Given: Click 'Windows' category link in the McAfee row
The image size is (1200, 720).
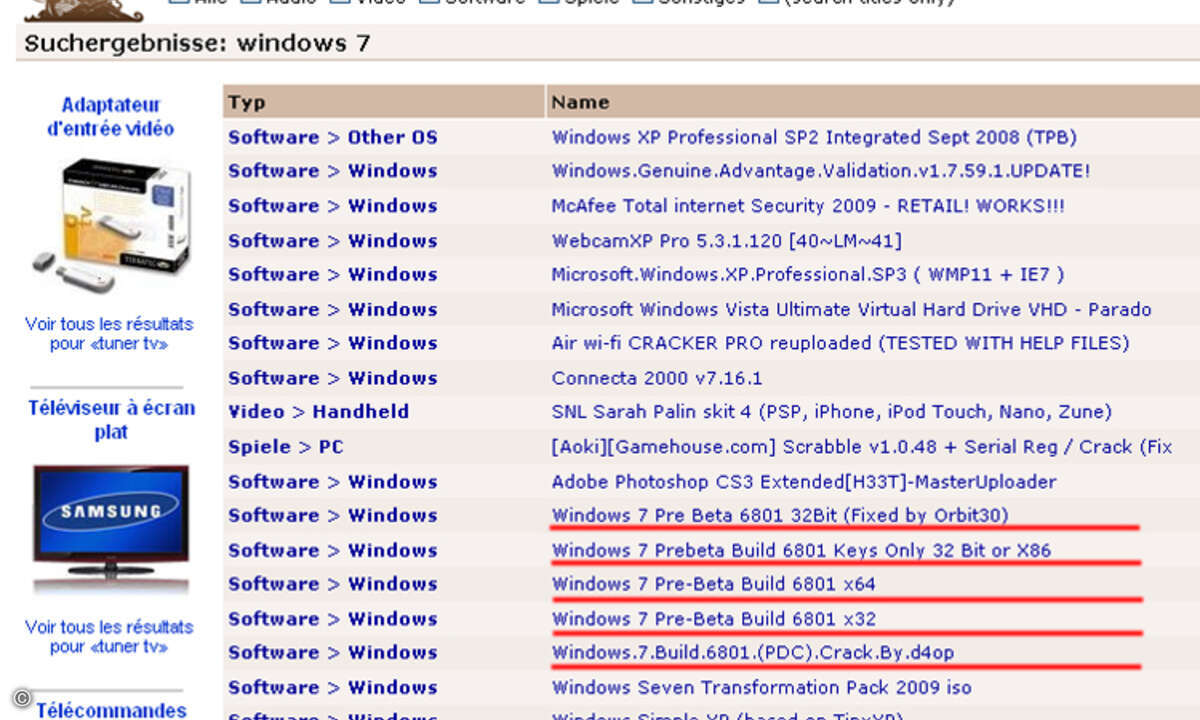Looking at the screenshot, I should (392, 206).
